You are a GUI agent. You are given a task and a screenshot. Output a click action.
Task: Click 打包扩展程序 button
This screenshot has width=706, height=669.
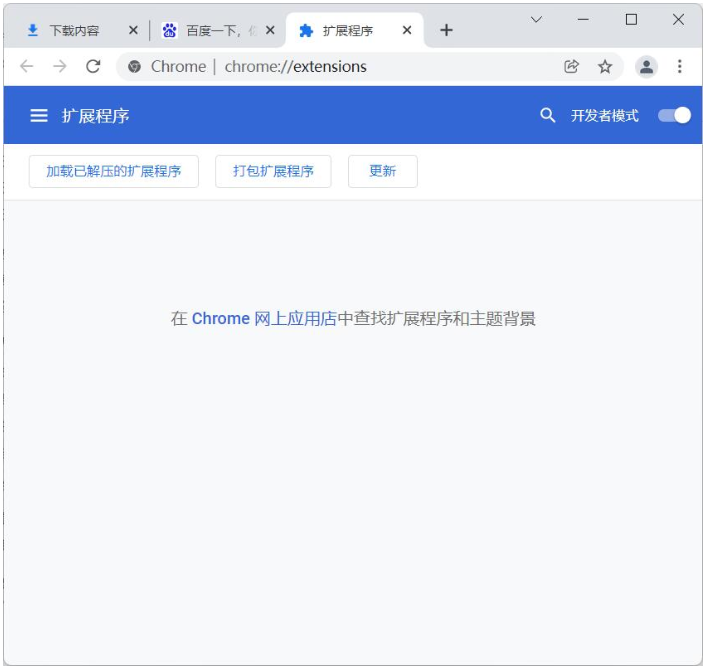273,171
